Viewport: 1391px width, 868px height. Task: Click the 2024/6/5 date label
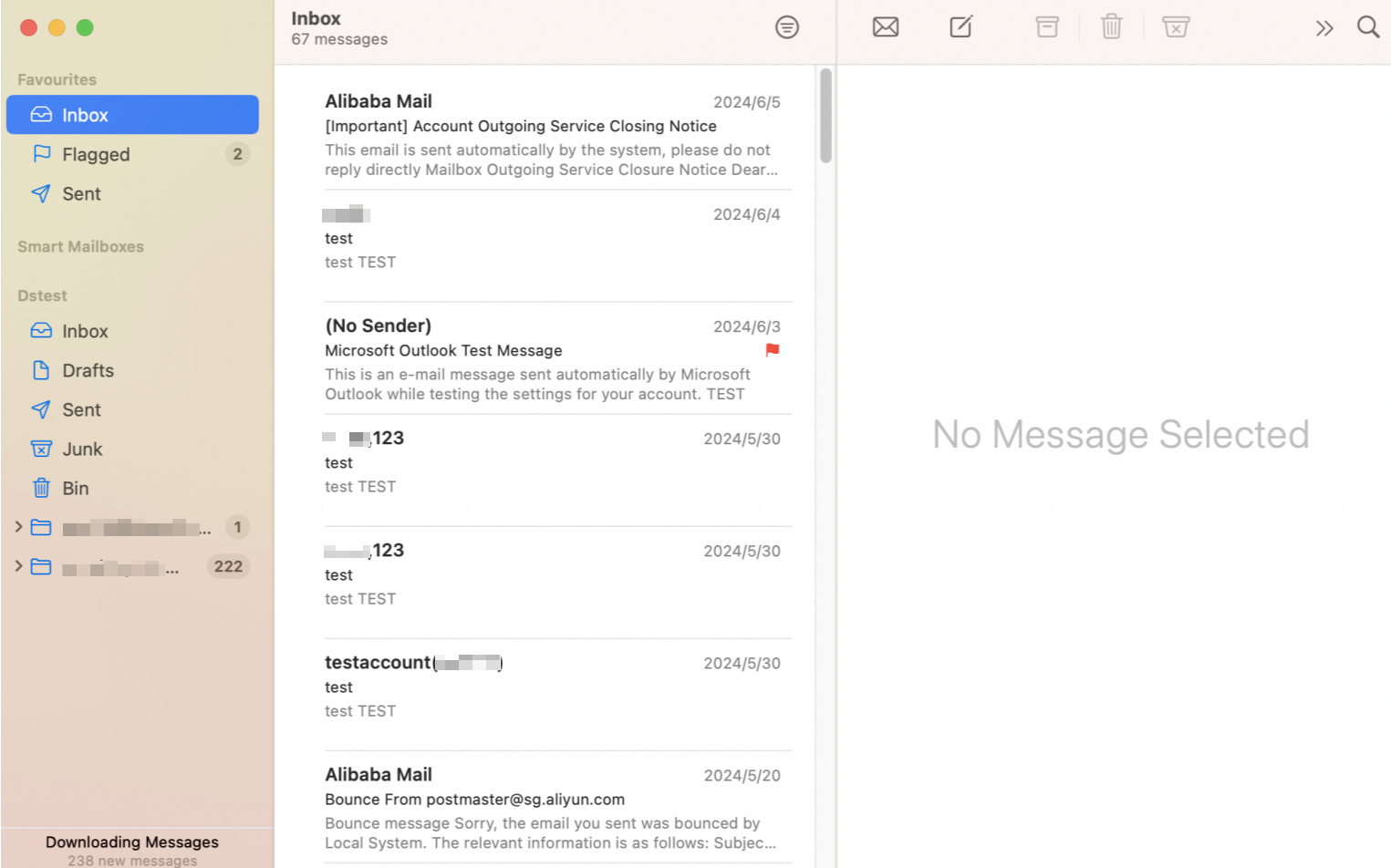pos(746,102)
